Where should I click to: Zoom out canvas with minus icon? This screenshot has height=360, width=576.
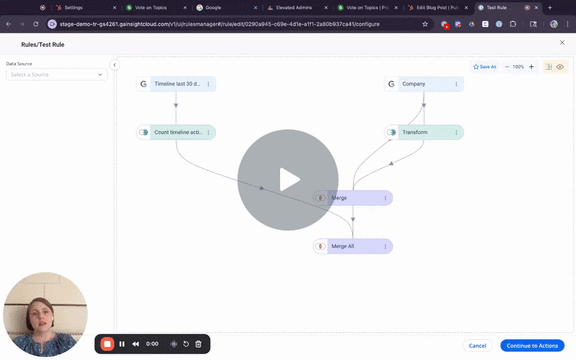pos(507,67)
